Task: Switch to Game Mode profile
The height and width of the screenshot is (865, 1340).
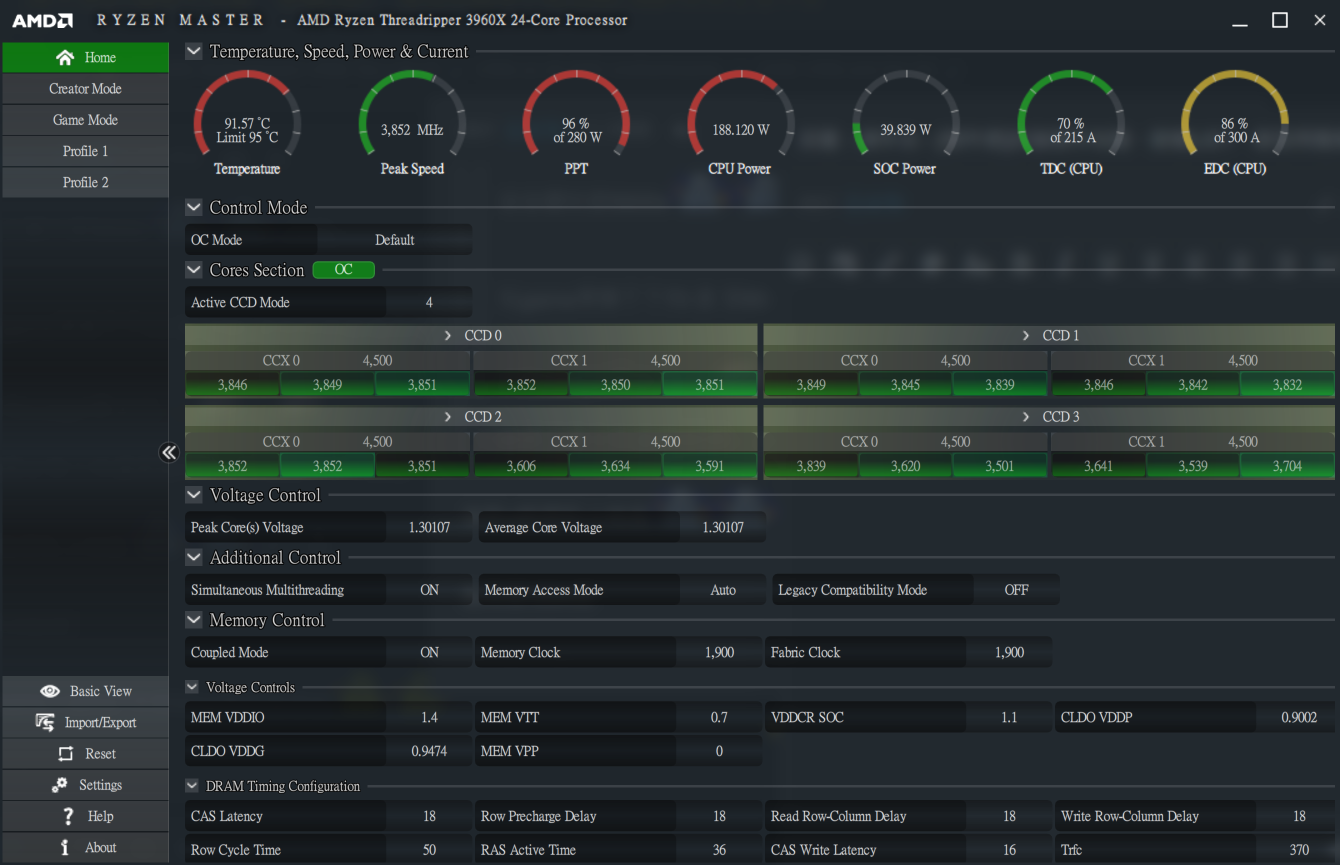Action: click(86, 120)
